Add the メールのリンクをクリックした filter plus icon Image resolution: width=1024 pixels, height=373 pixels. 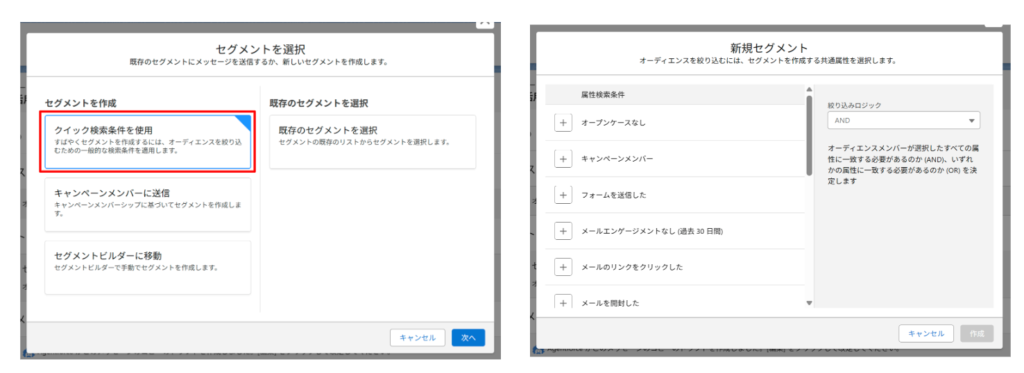coord(563,267)
